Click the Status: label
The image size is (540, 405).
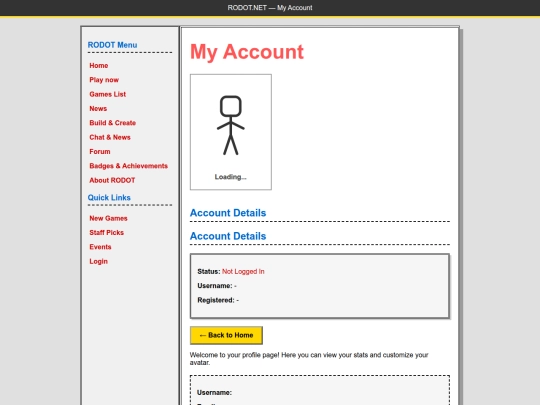coord(209,271)
